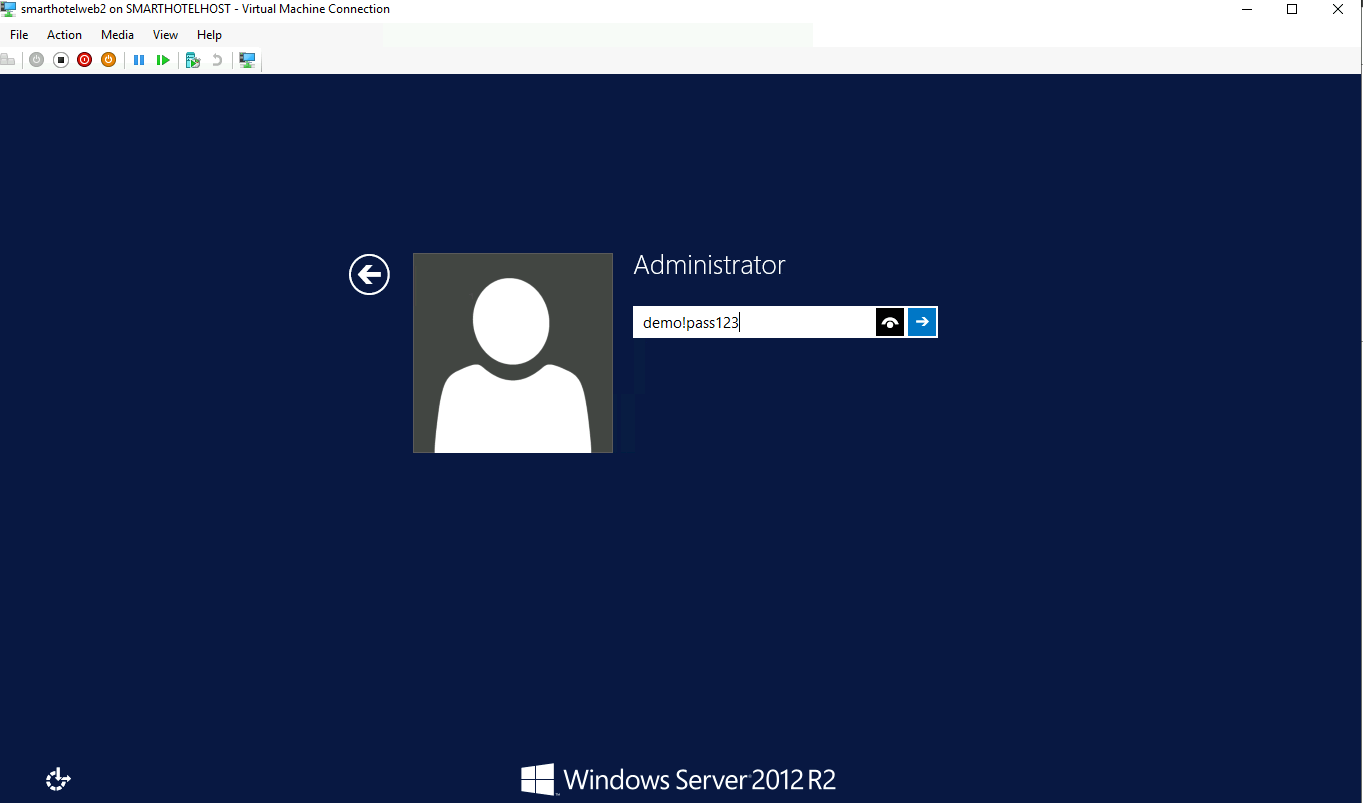Open the File menu
Screen dimensions: 1363x803
coord(19,35)
